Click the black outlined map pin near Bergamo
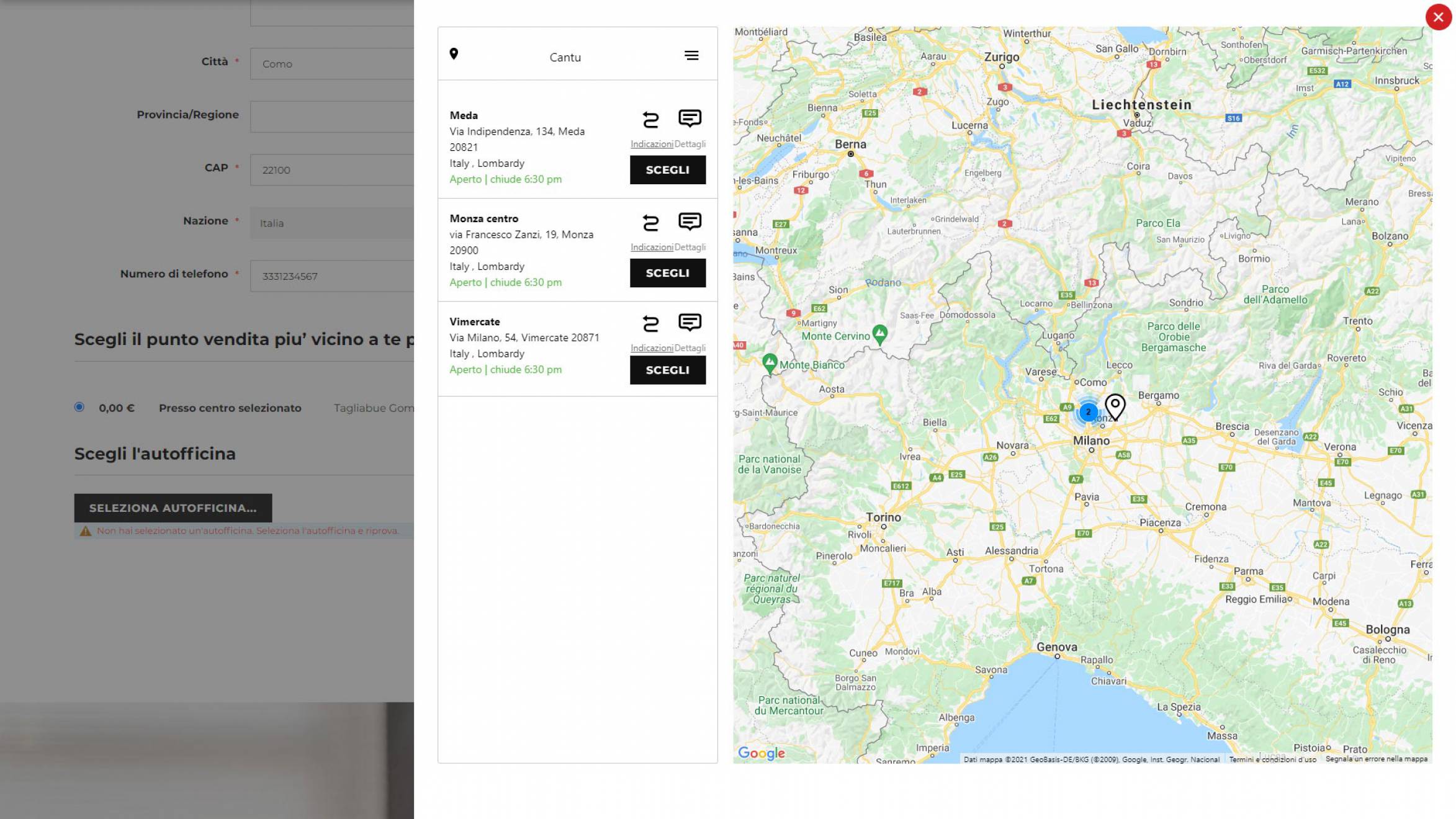Viewport: 1456px width, 819px height. point(1115,407)
